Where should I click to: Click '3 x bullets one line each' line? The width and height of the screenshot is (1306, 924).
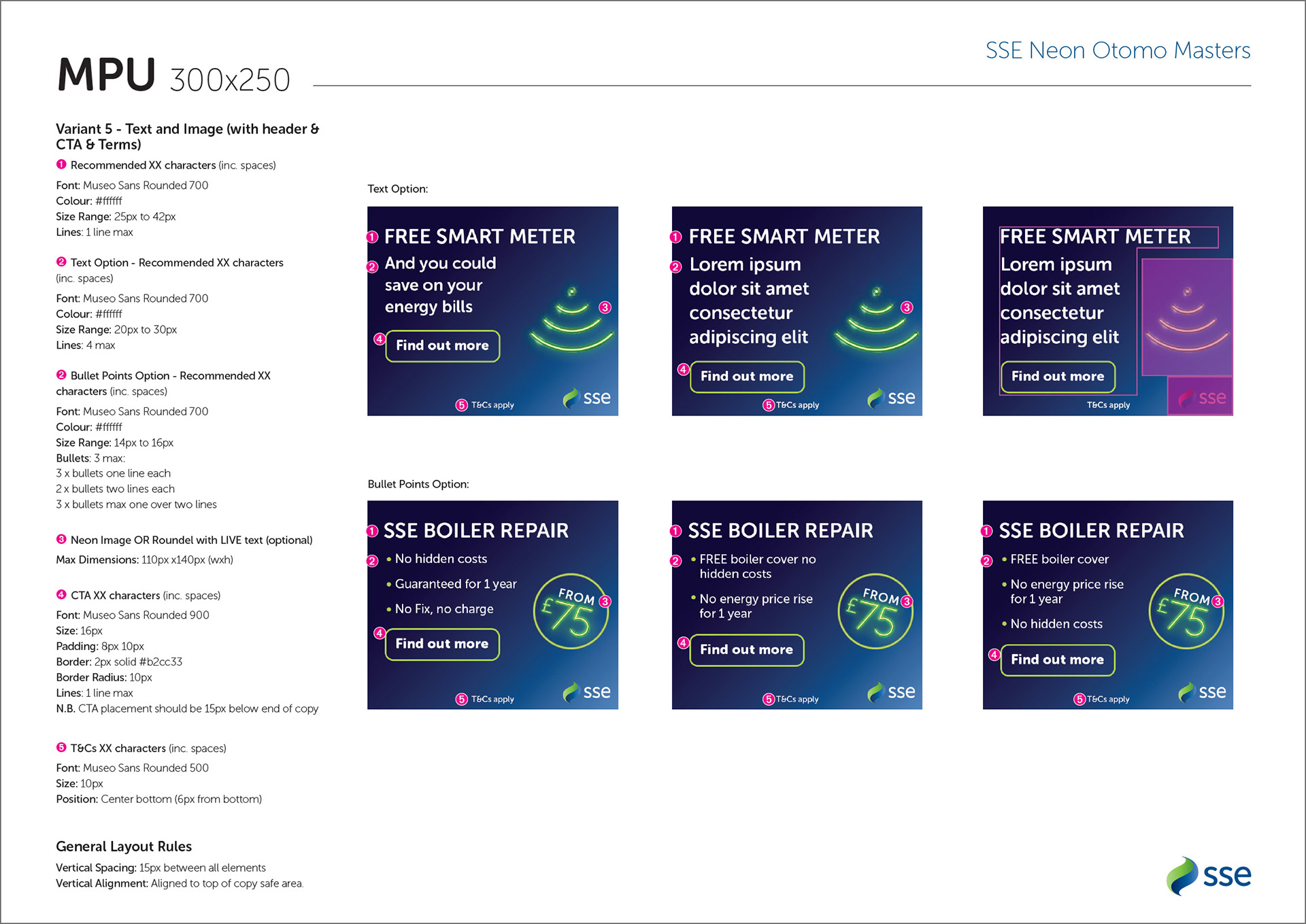point(114,473)
